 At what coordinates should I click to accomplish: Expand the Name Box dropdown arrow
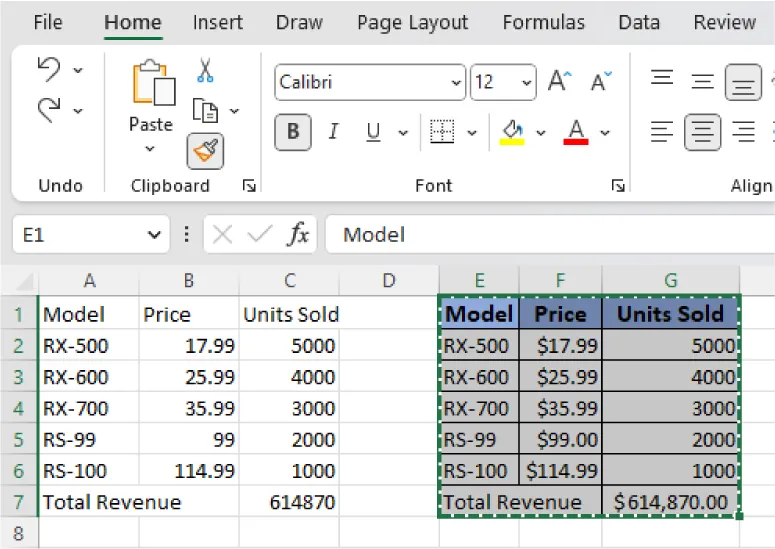pyautogui.click(x=153, y=235)
